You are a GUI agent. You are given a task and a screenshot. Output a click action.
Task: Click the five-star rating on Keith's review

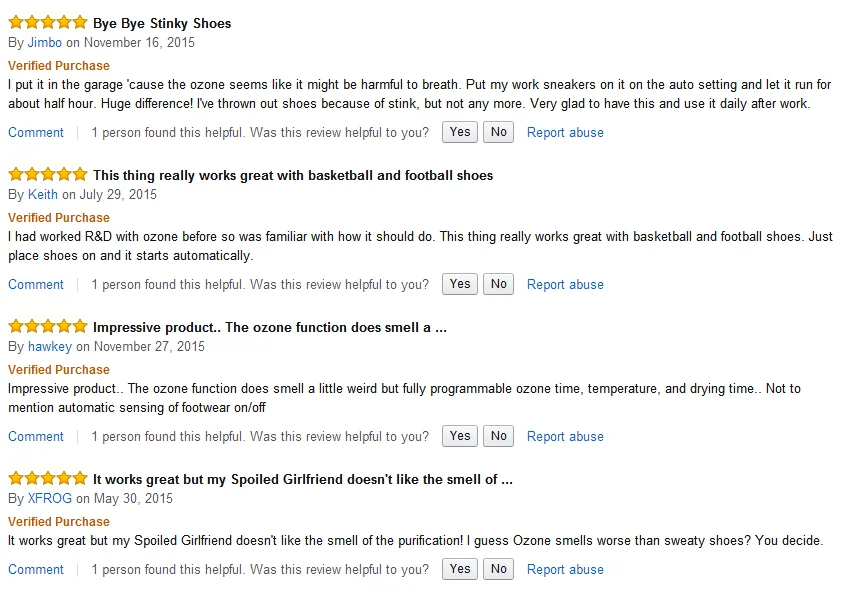[x=47, y=175]
